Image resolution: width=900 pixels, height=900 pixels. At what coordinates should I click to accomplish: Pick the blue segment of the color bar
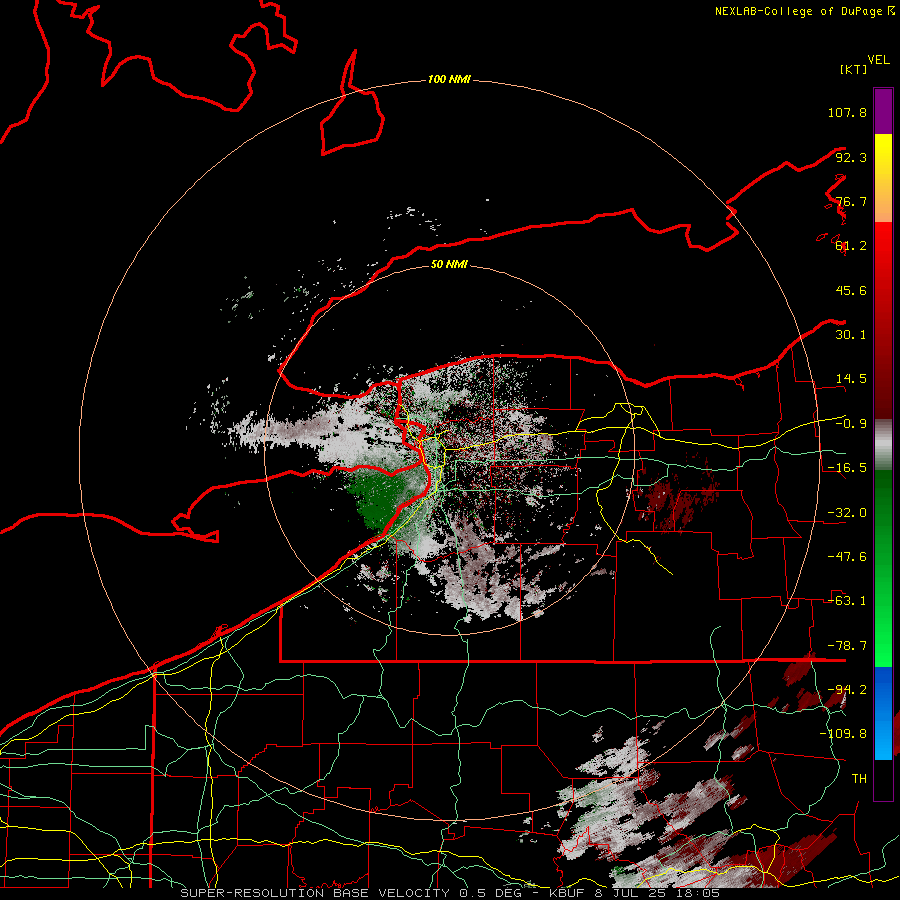[883, 713]
